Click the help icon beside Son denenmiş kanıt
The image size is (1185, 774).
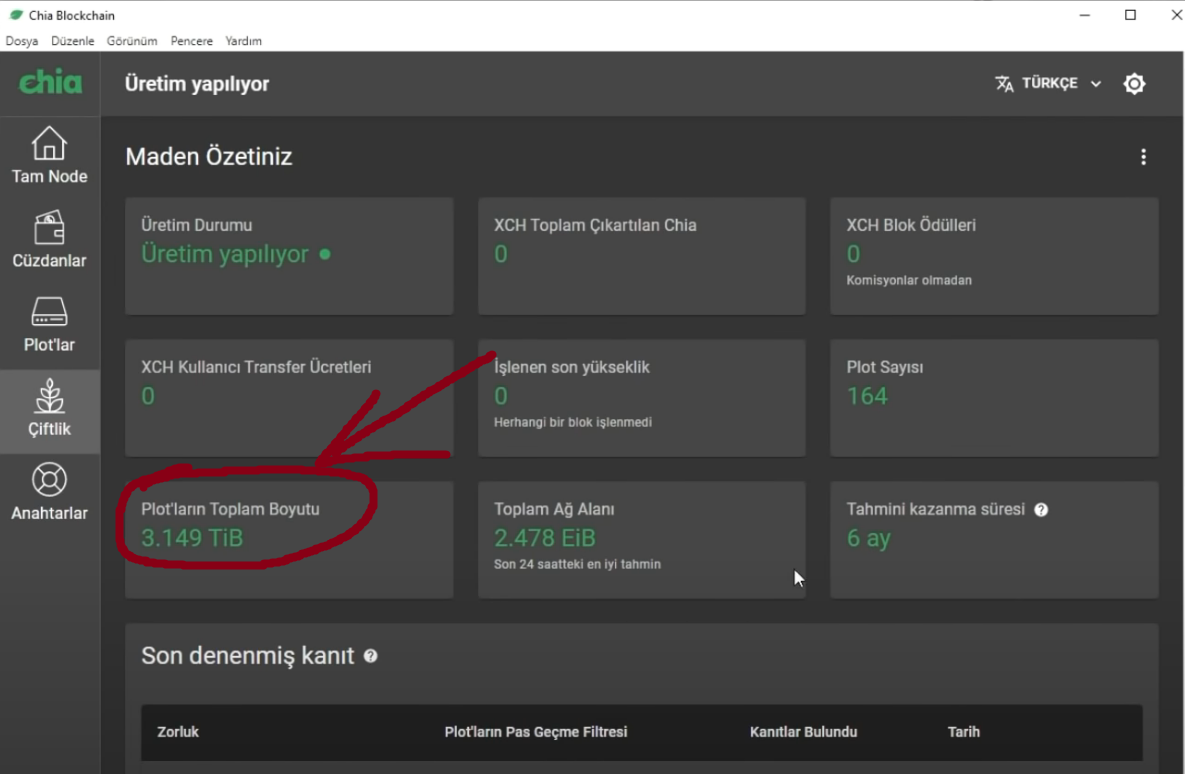point(370,656)
